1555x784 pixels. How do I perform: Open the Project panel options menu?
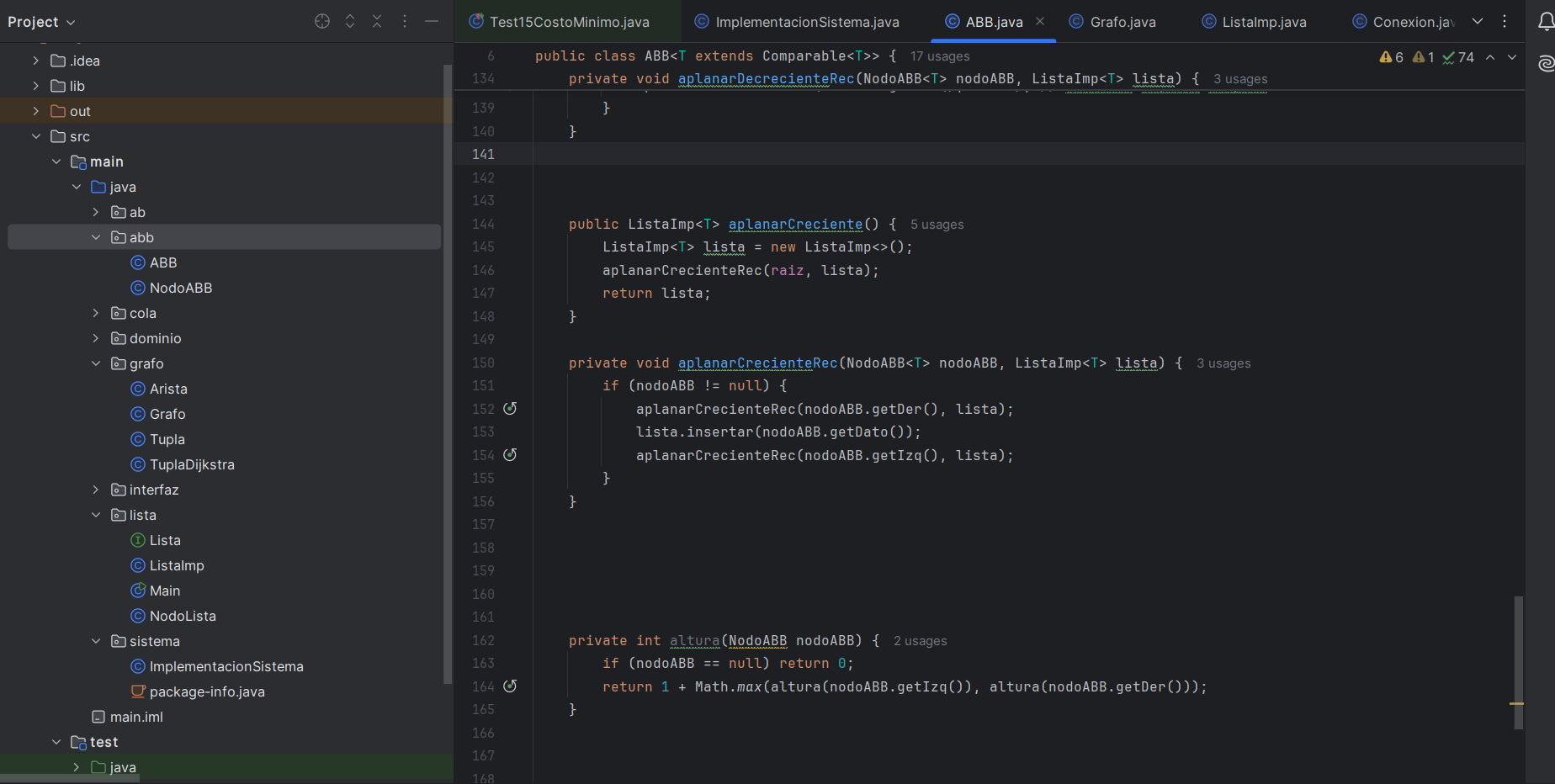coord(405,21)
